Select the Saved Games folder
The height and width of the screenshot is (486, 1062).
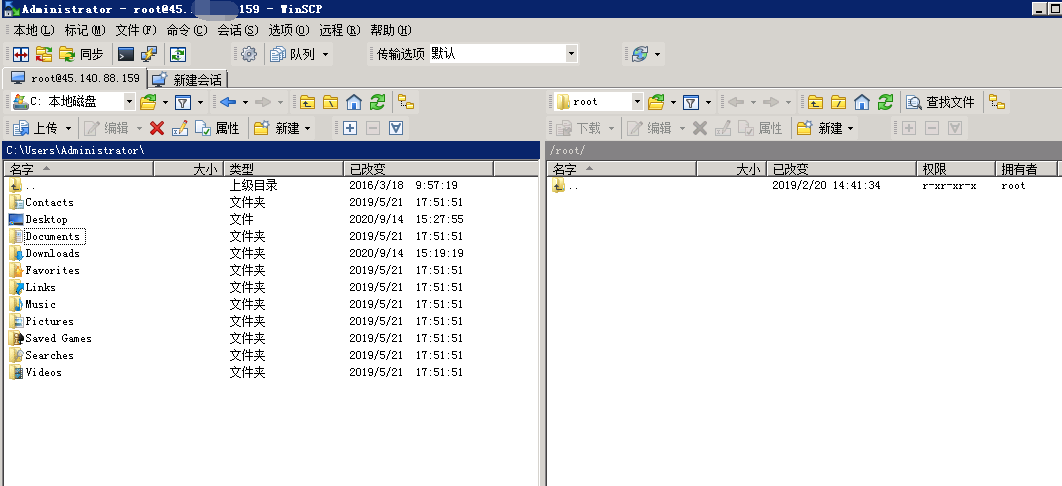click(x=58, y=338)
